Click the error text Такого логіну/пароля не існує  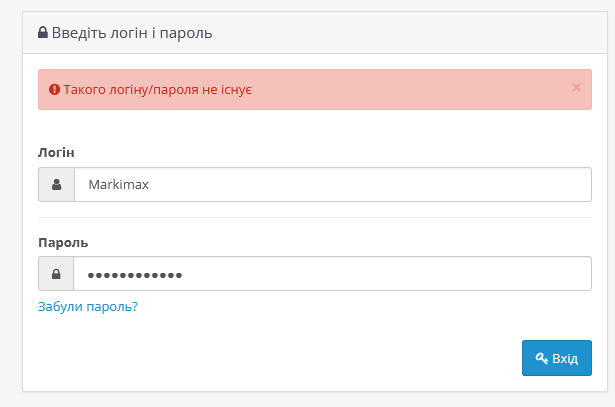[x=156, y=89]
